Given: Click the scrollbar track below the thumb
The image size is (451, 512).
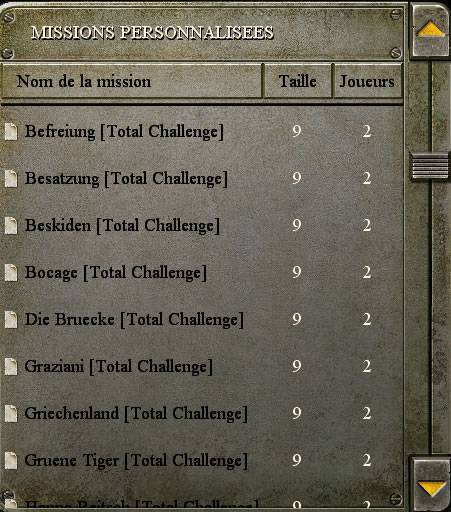Looking at the screenshot, I should click(x=431, y=317).
